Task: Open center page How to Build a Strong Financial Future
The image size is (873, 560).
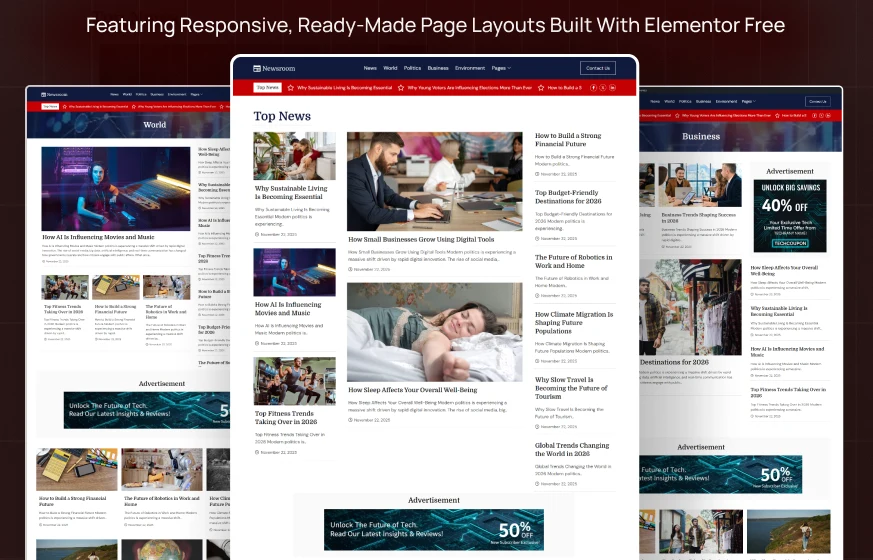Action: click(568, 140)
